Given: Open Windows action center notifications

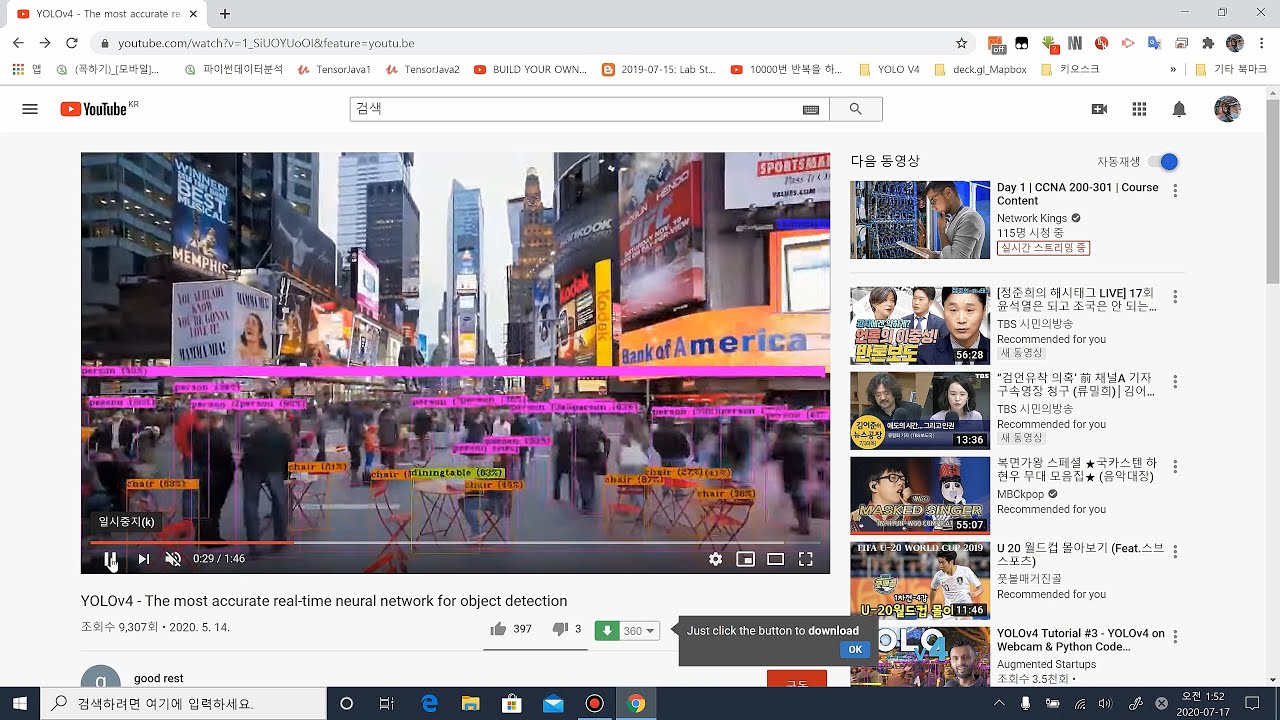Looking at the screenshot, I should pyautogui.click(x=1252, y=704).
